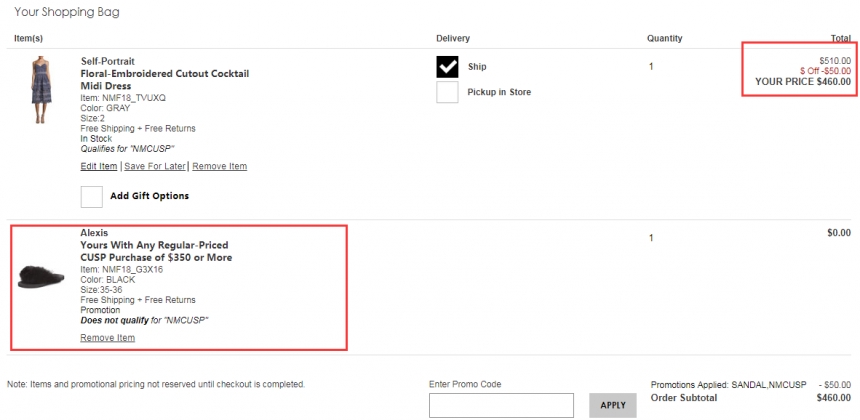Viewport: 860px width, 420px height.
Task: Uncheck the Ship delivery checkbox
Action: pyautogui.click(x=448, y=67)
